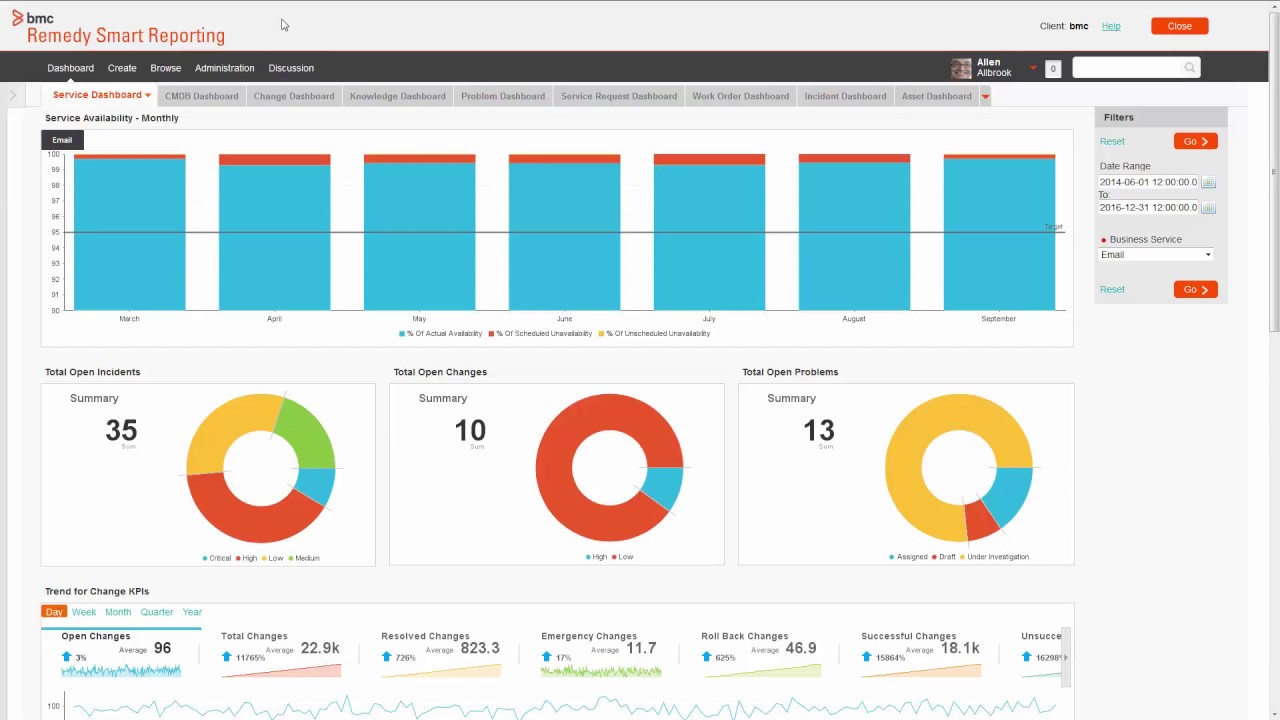Edit the end date range field

(1148, 207)
